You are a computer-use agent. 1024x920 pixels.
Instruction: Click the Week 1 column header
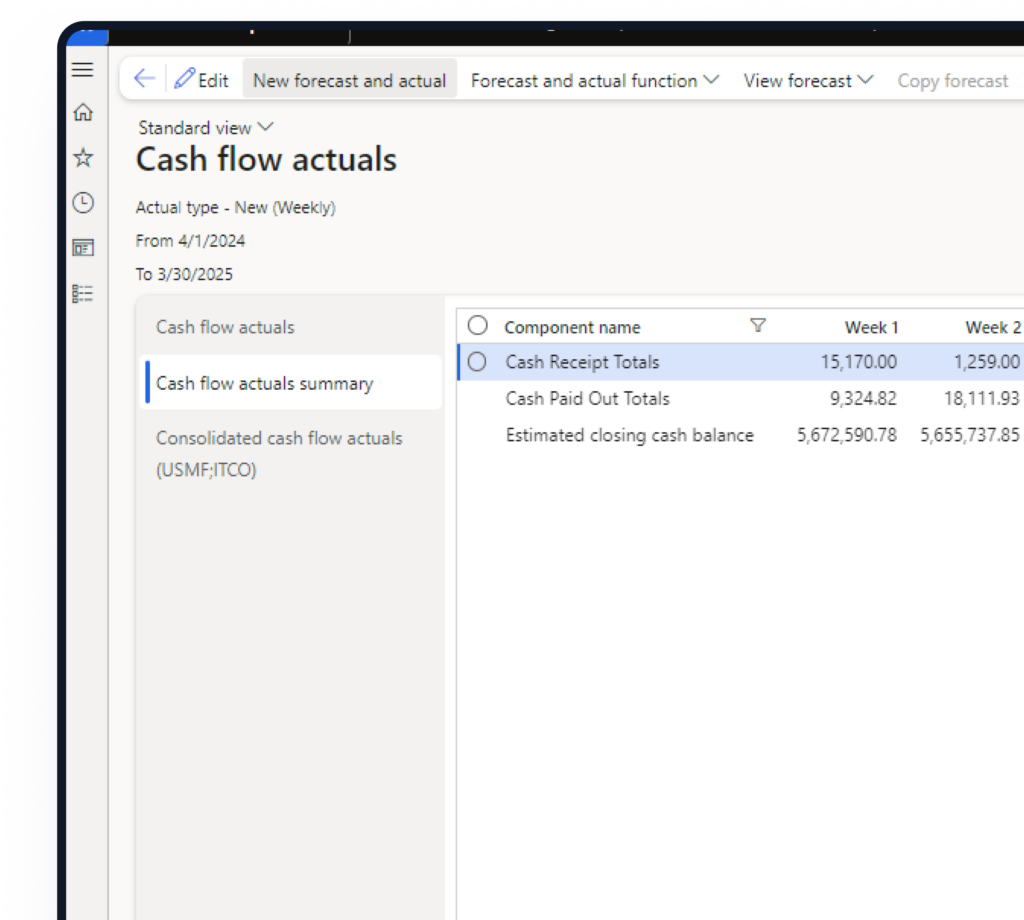[x=871, y=327]
